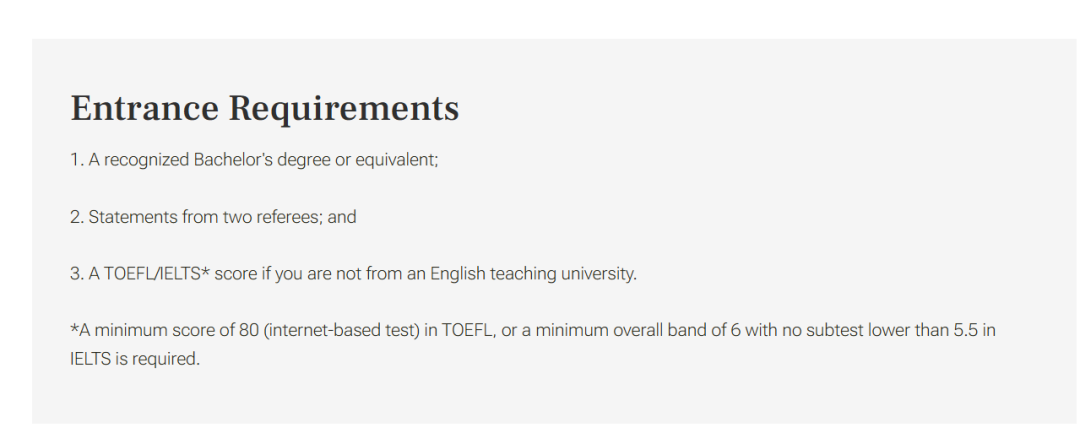Image resolution: width=1080 pixels, height=444 pixels.
Task: Click the word "score" in item 3
Action: [235, 273]
